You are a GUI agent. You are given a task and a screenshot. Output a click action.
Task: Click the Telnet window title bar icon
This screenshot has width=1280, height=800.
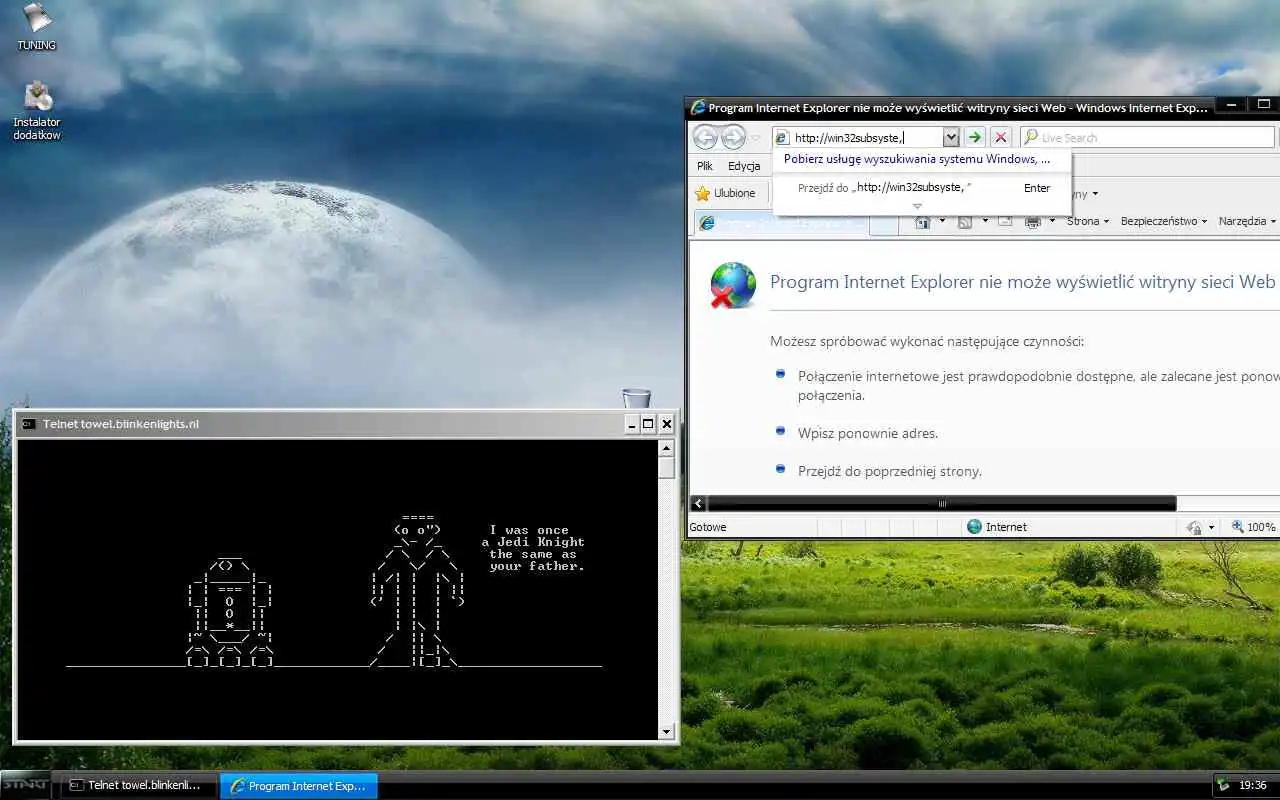(29, 424)
